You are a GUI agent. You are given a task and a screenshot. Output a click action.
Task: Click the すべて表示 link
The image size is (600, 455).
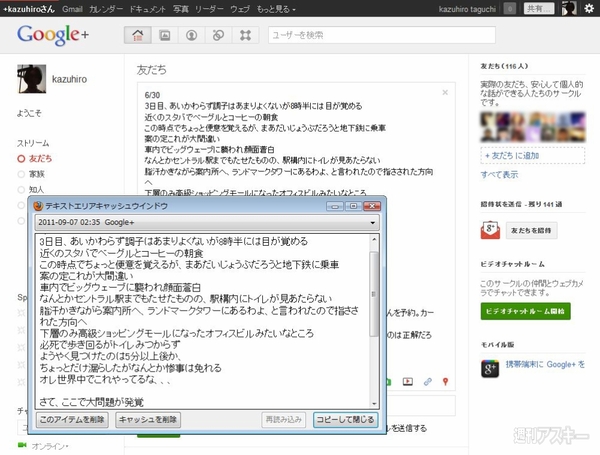tap(499, 175)
